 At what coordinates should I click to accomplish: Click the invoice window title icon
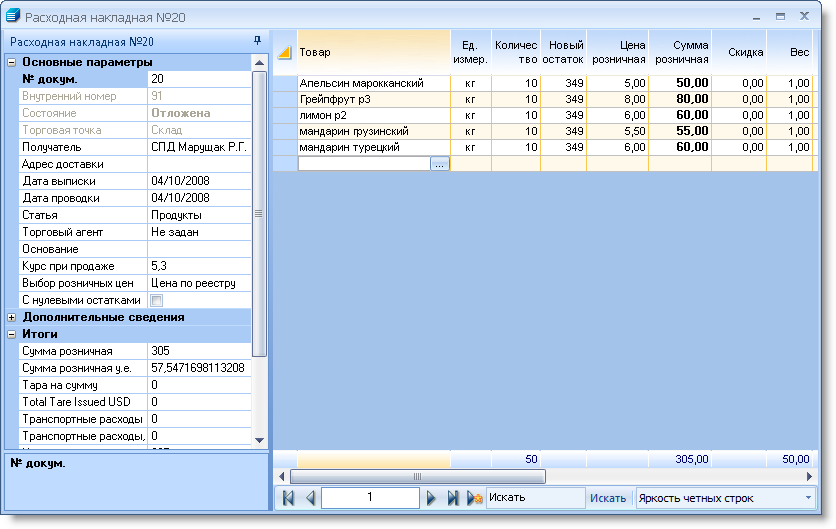pos(13,17)
